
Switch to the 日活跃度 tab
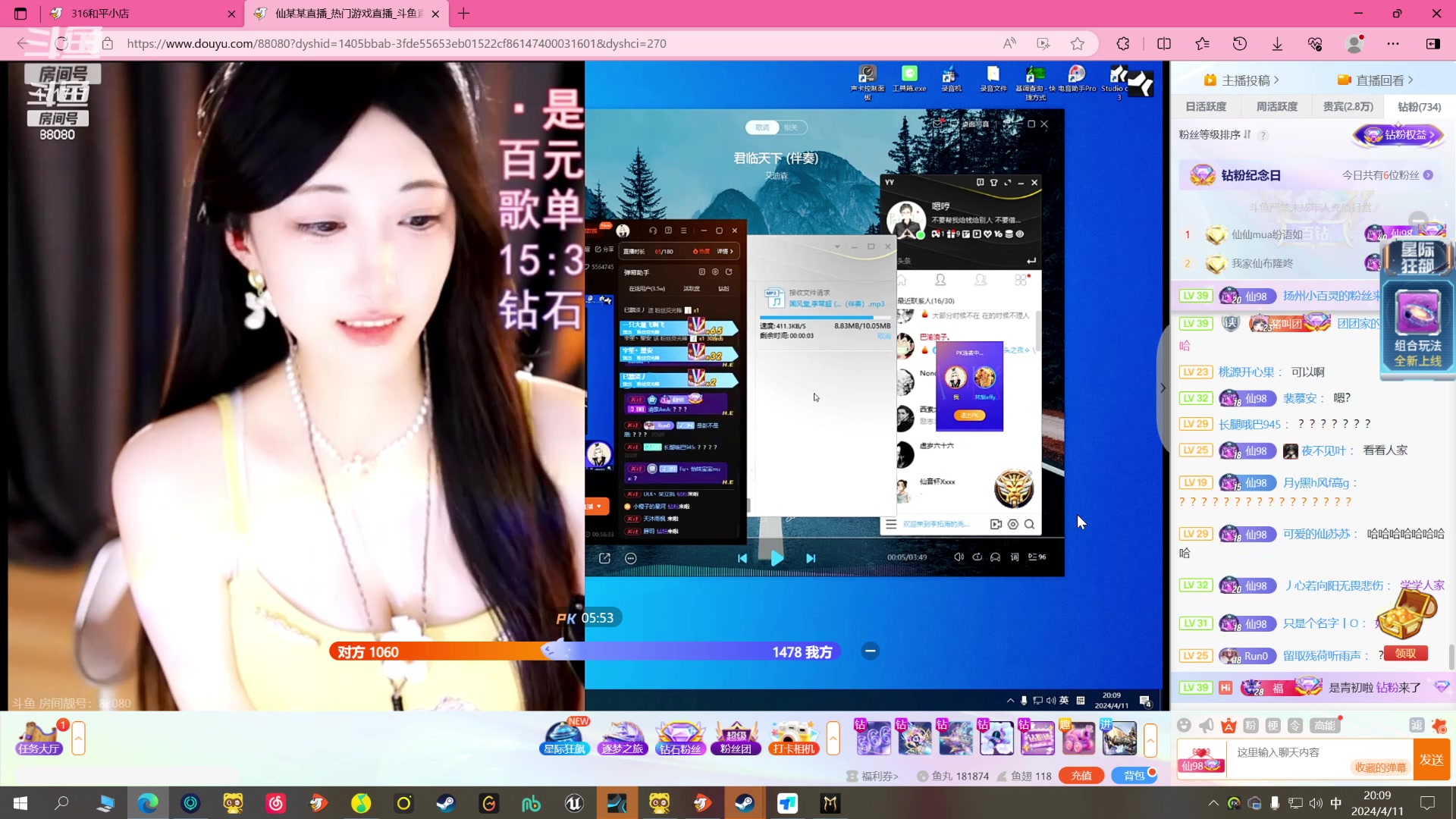point(1206,106)
